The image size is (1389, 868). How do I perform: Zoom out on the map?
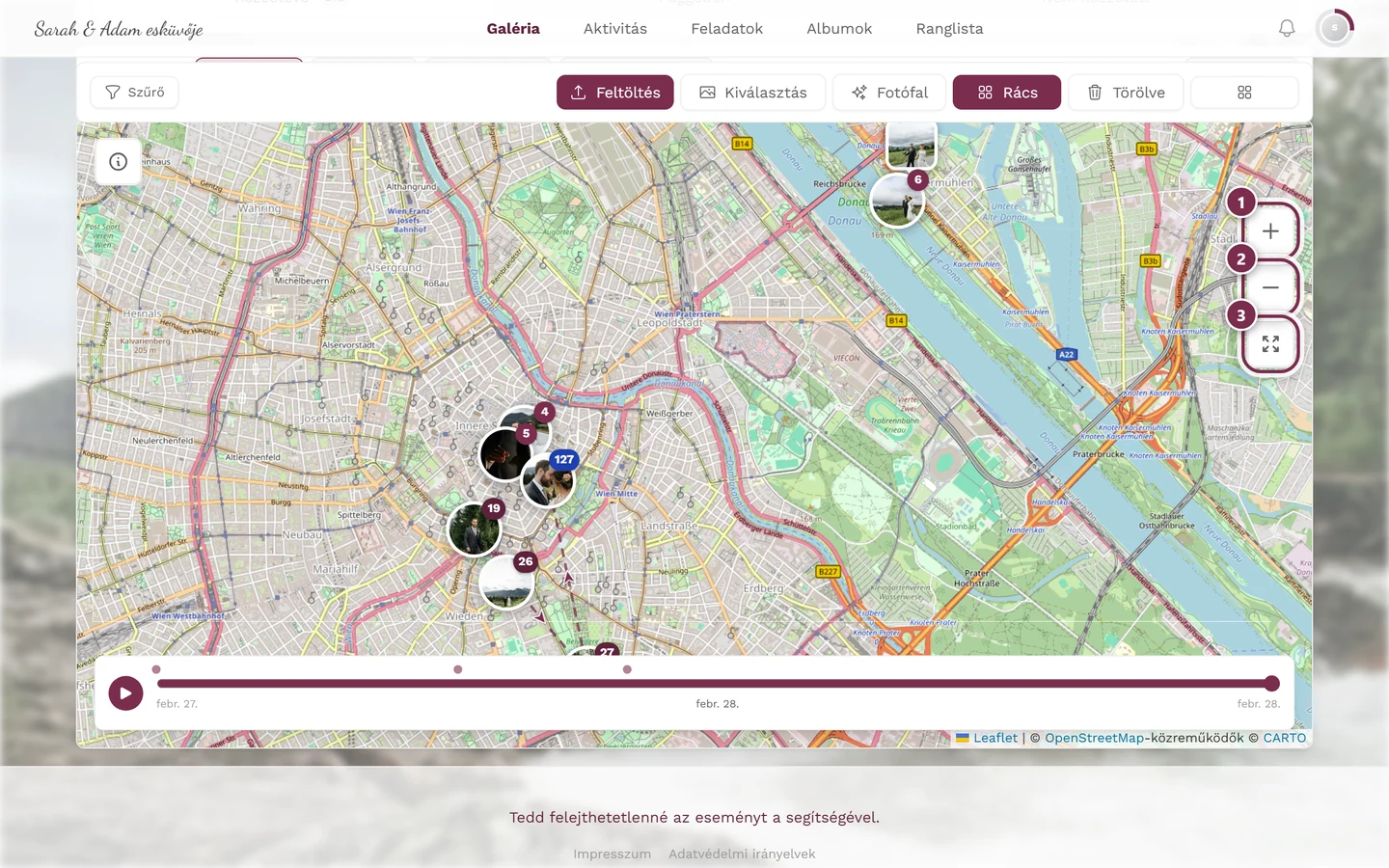point(1270,287)
